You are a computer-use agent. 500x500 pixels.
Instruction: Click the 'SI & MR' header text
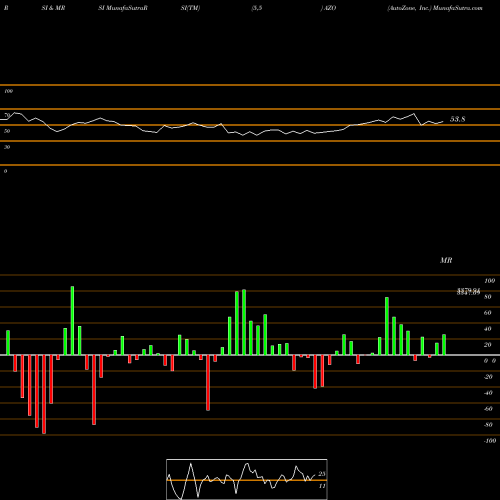(53, 8)
